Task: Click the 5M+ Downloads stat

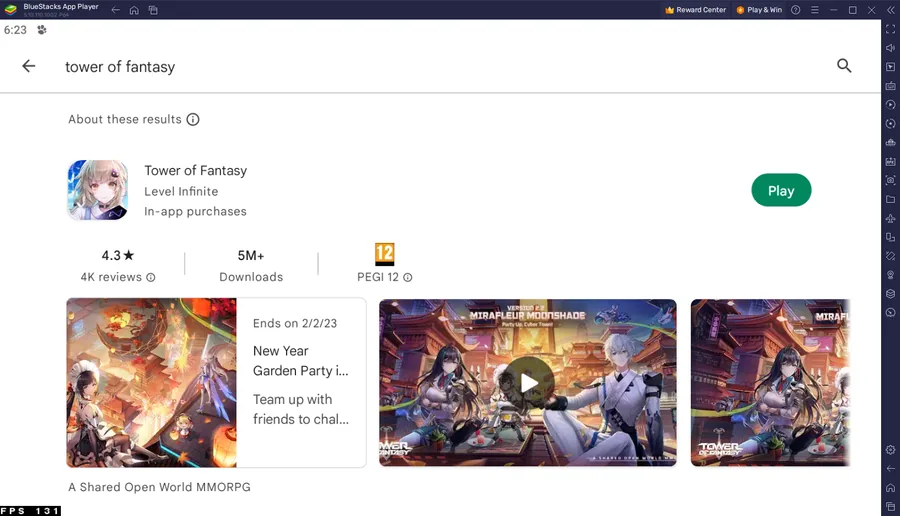Action: pos(251,266)
